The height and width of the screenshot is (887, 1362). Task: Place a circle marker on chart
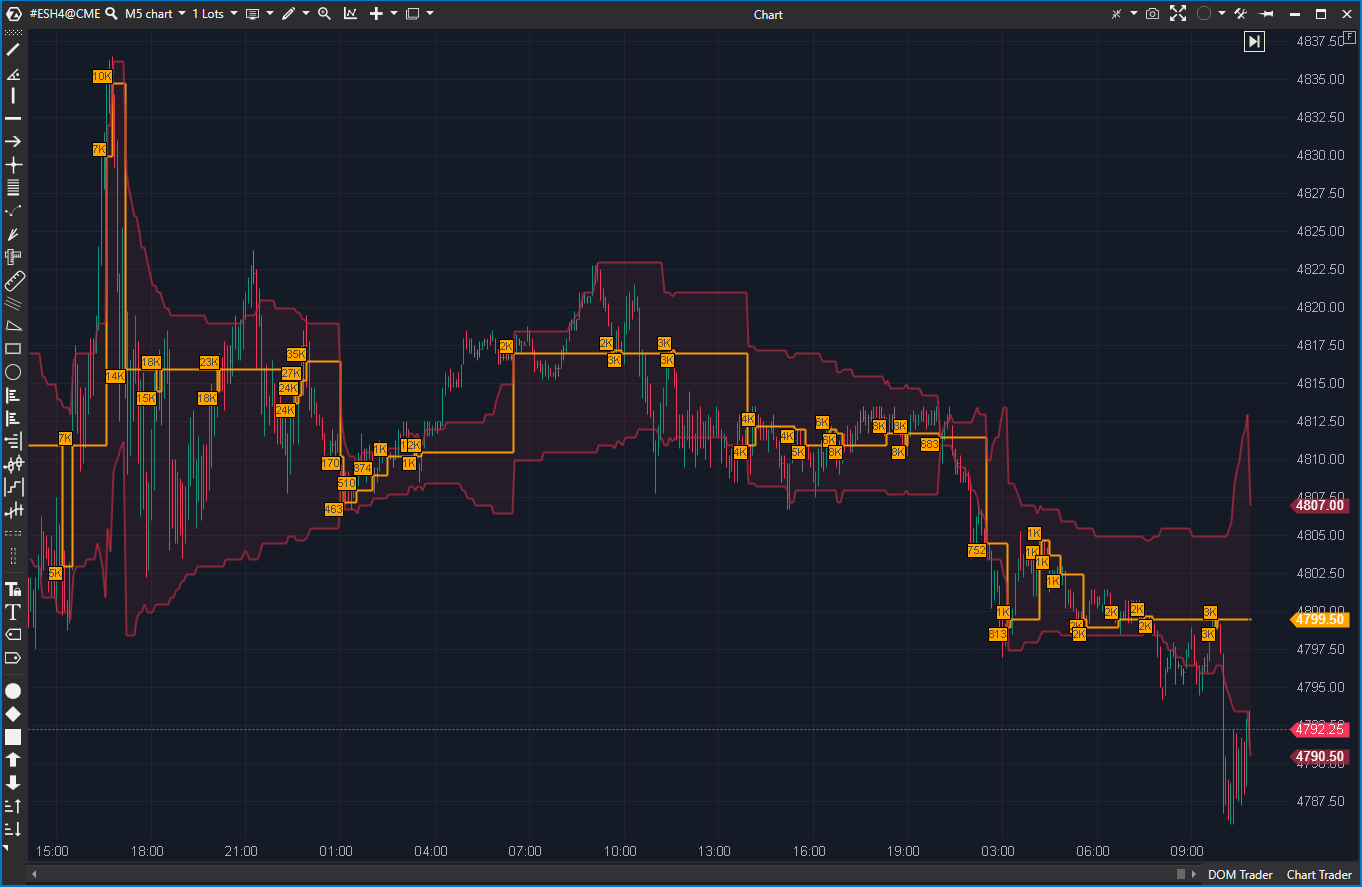[x=13, y=691]
